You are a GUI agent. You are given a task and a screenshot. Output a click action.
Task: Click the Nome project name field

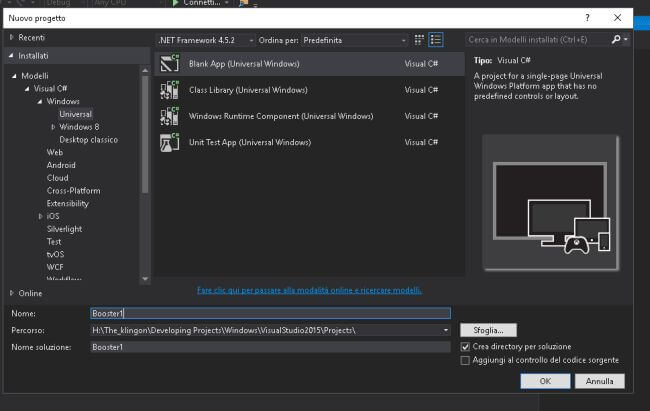[x=270, y=314]
